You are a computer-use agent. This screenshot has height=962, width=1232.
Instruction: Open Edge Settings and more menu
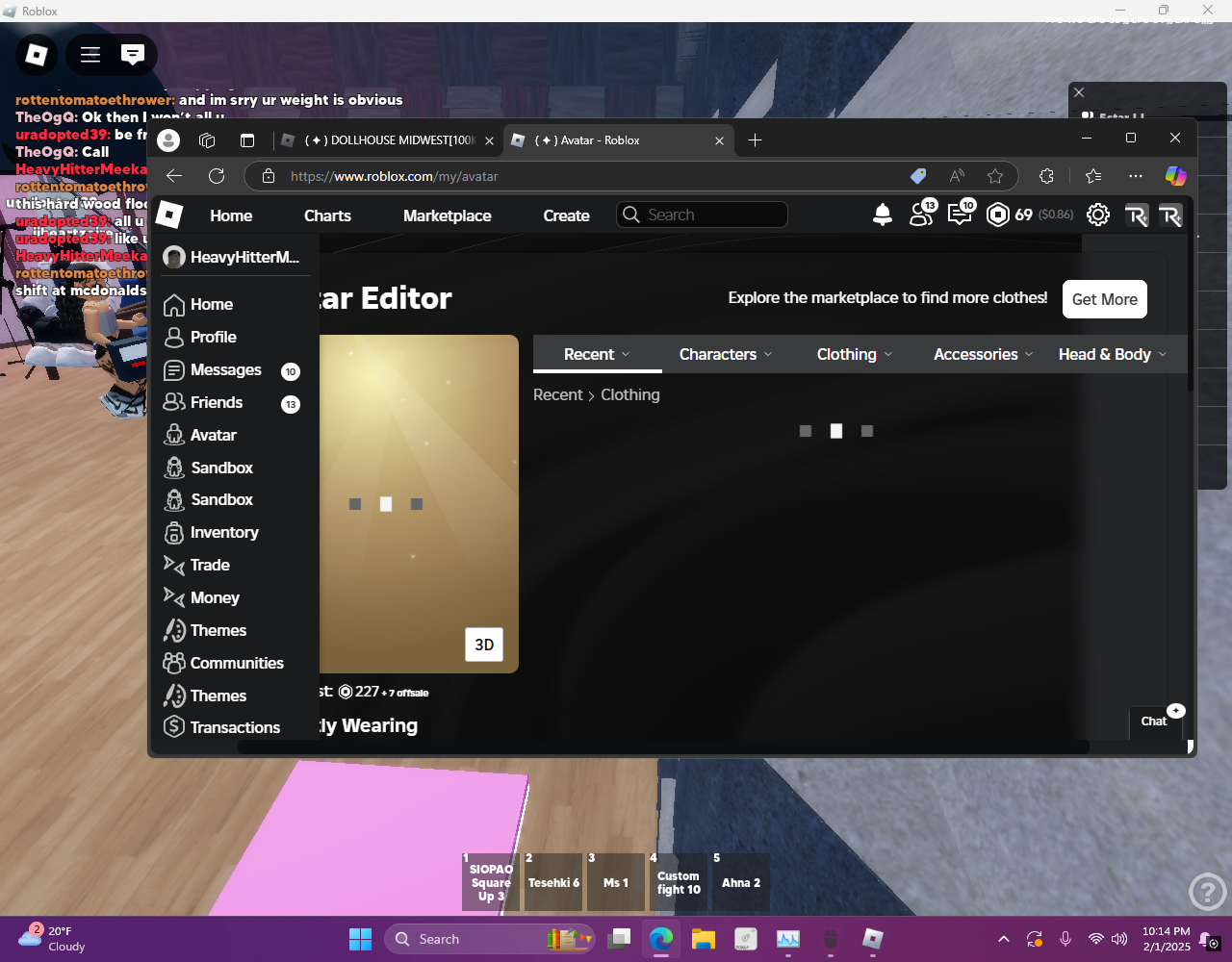(1136, 176)
